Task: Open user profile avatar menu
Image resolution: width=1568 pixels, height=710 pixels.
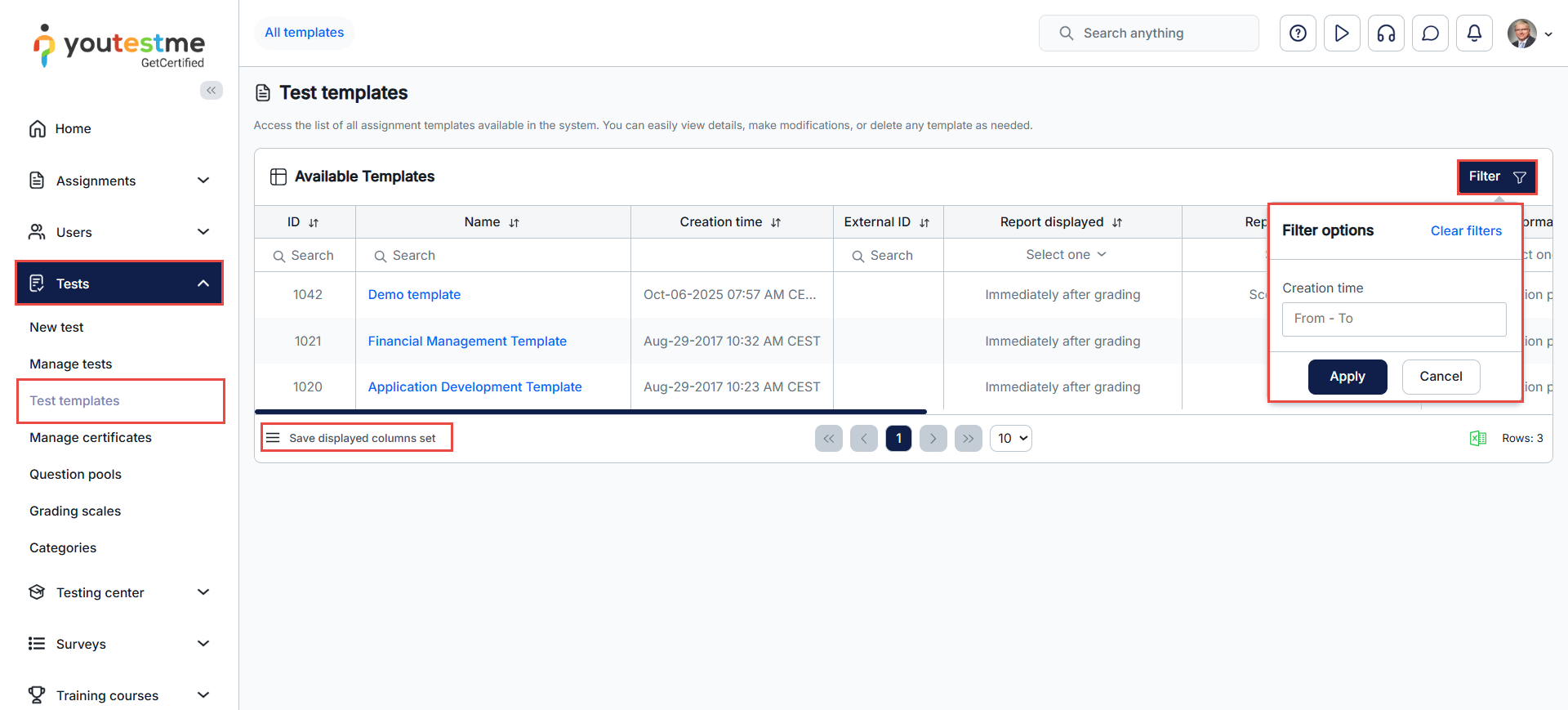Action: click(1529, 33)
